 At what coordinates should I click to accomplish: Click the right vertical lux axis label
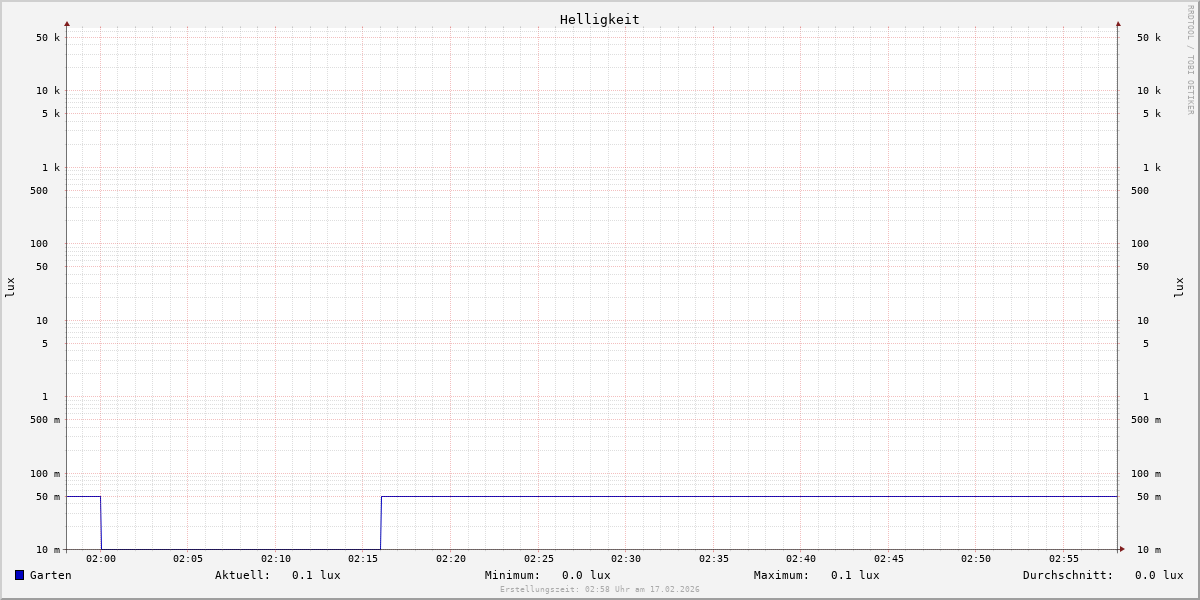coord(1179,287)
